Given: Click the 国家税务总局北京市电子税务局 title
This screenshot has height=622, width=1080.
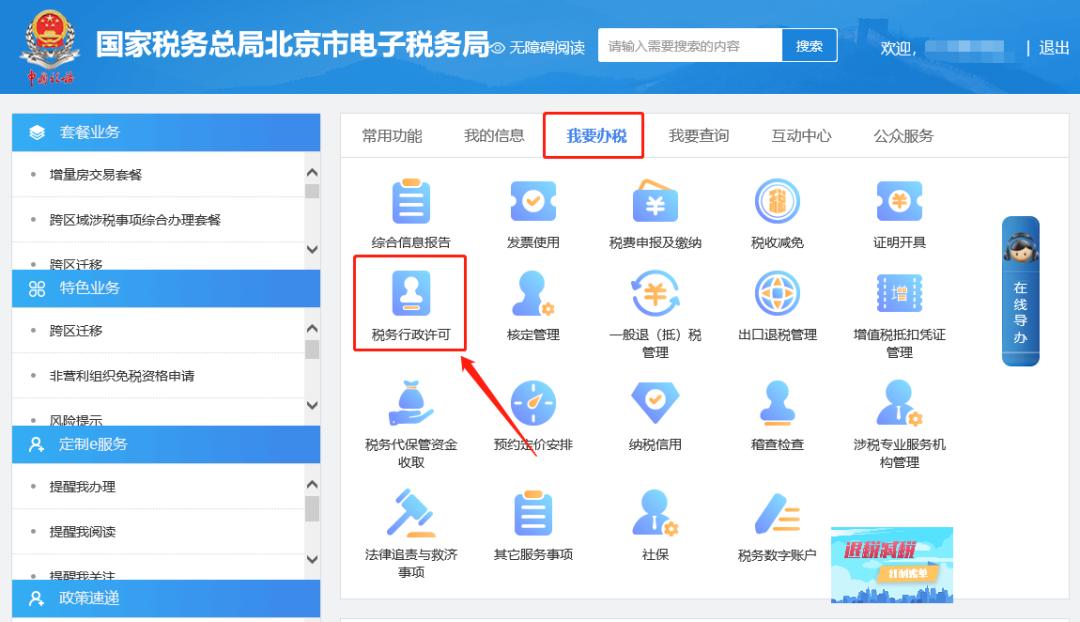Looking at the screenshot, I should 292,44.
